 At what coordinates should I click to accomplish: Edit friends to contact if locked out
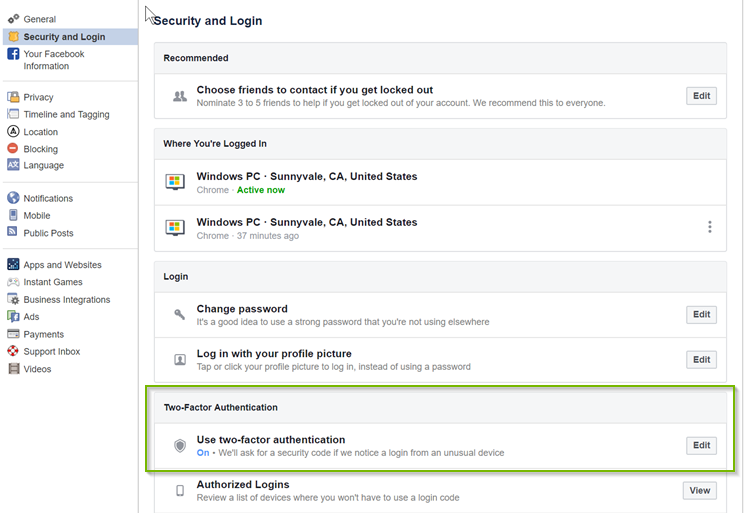pyautogui.click(x=701, y=96)
